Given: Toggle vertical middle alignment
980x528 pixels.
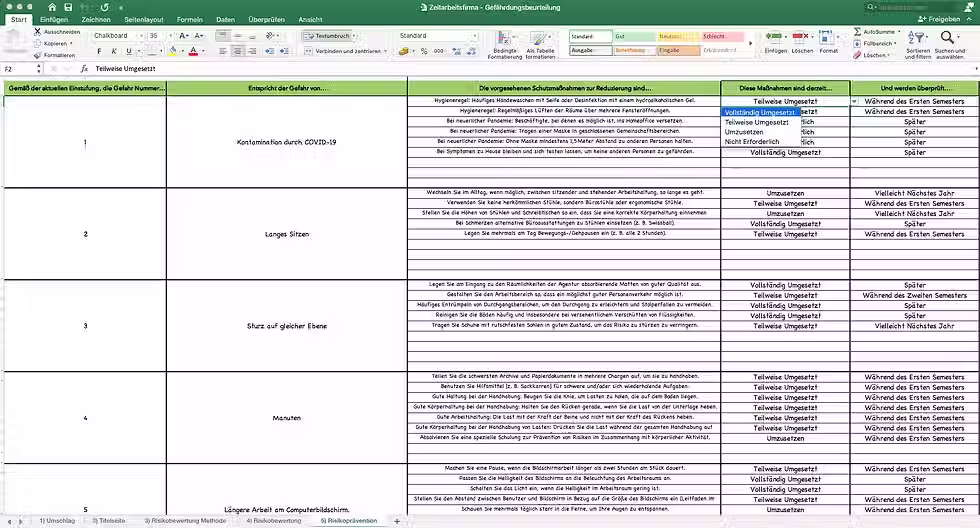Looking at the screenshot, I should point(238,36).
